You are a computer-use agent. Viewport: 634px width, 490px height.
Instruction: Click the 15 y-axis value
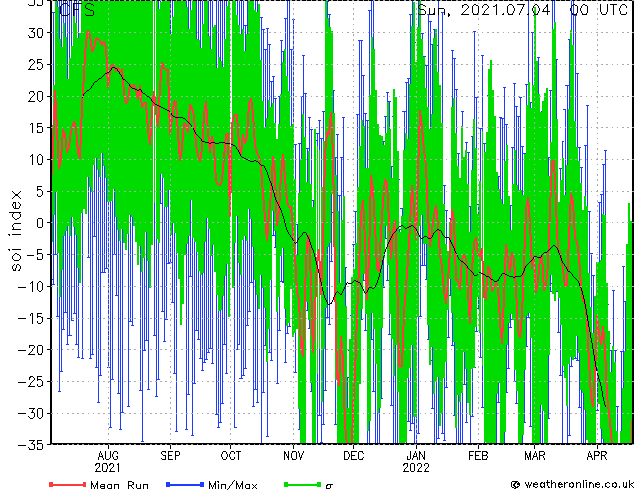[x=36, y=128]
